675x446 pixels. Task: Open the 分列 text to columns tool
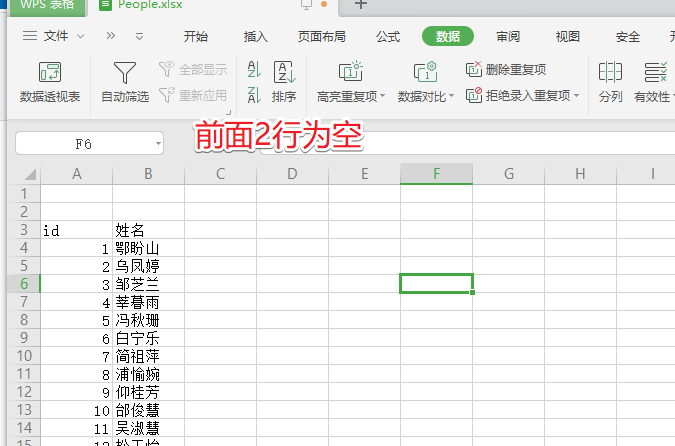click(610, 73)
